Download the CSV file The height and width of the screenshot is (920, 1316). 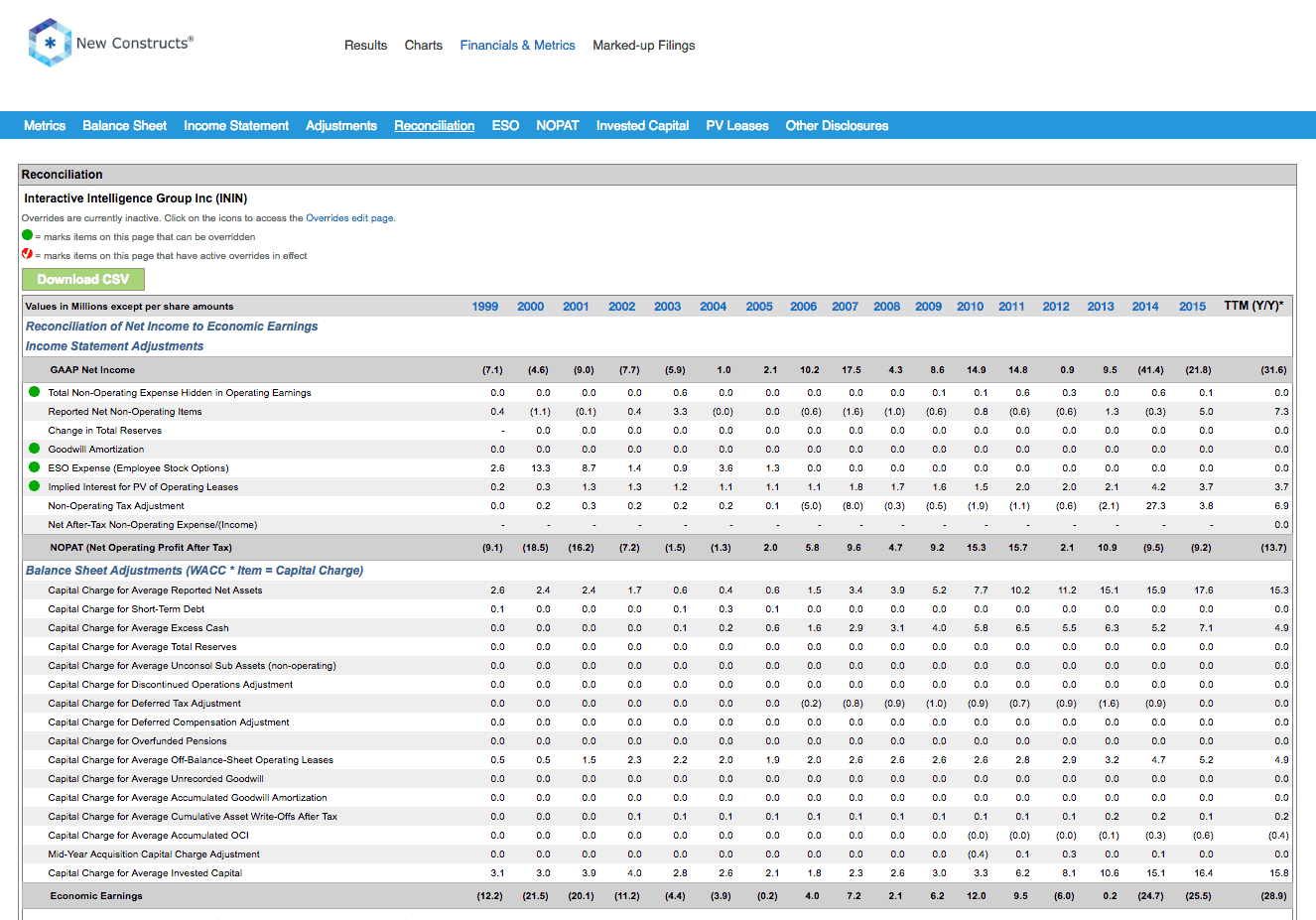coord(83,280)
